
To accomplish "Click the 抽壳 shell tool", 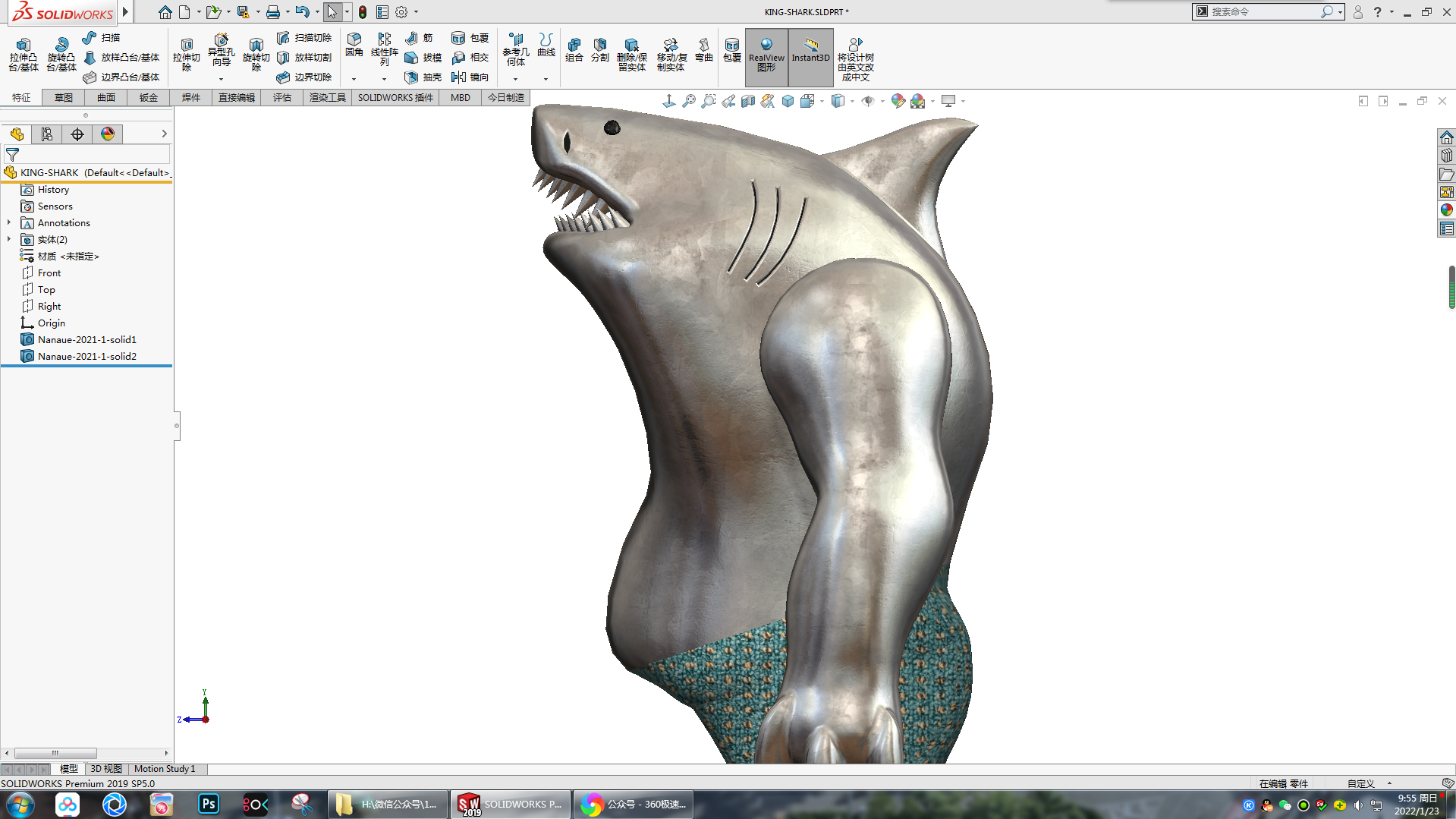I will coord(423,77).
